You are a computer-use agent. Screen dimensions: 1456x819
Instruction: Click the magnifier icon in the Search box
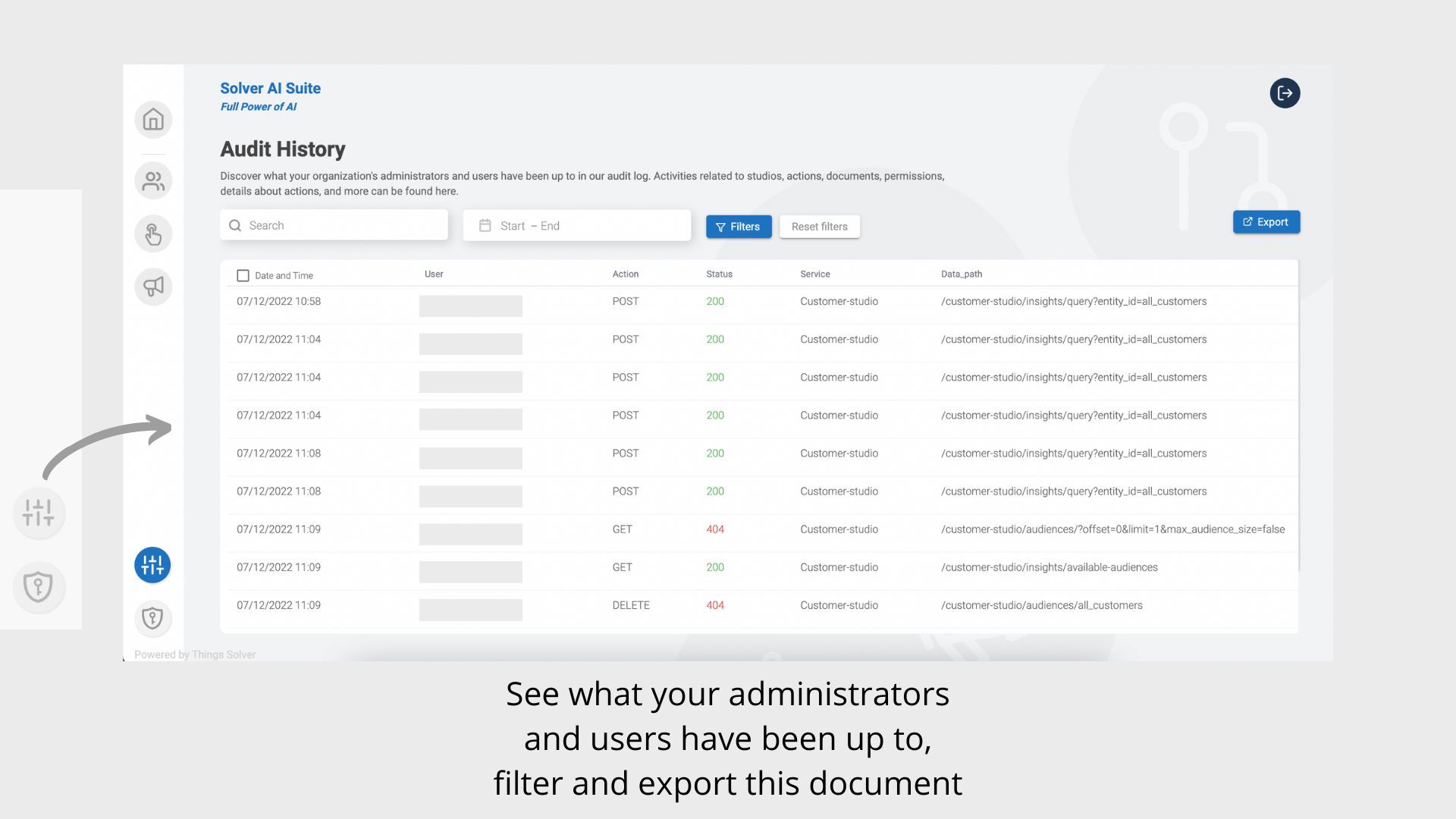[235, 225]
